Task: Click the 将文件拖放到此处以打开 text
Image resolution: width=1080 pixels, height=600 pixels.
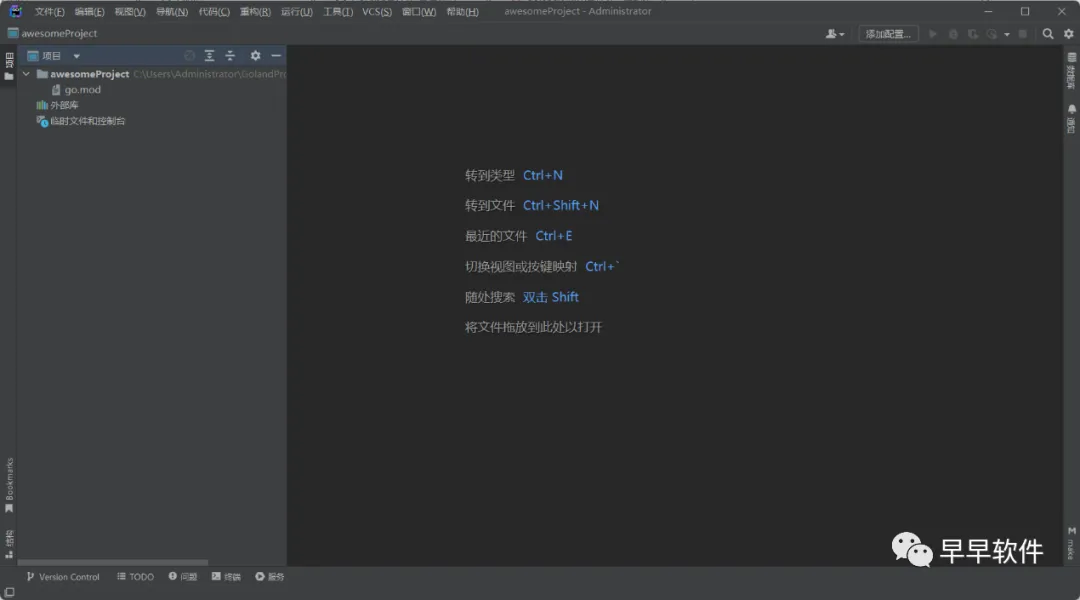Action: pos(533,327)
